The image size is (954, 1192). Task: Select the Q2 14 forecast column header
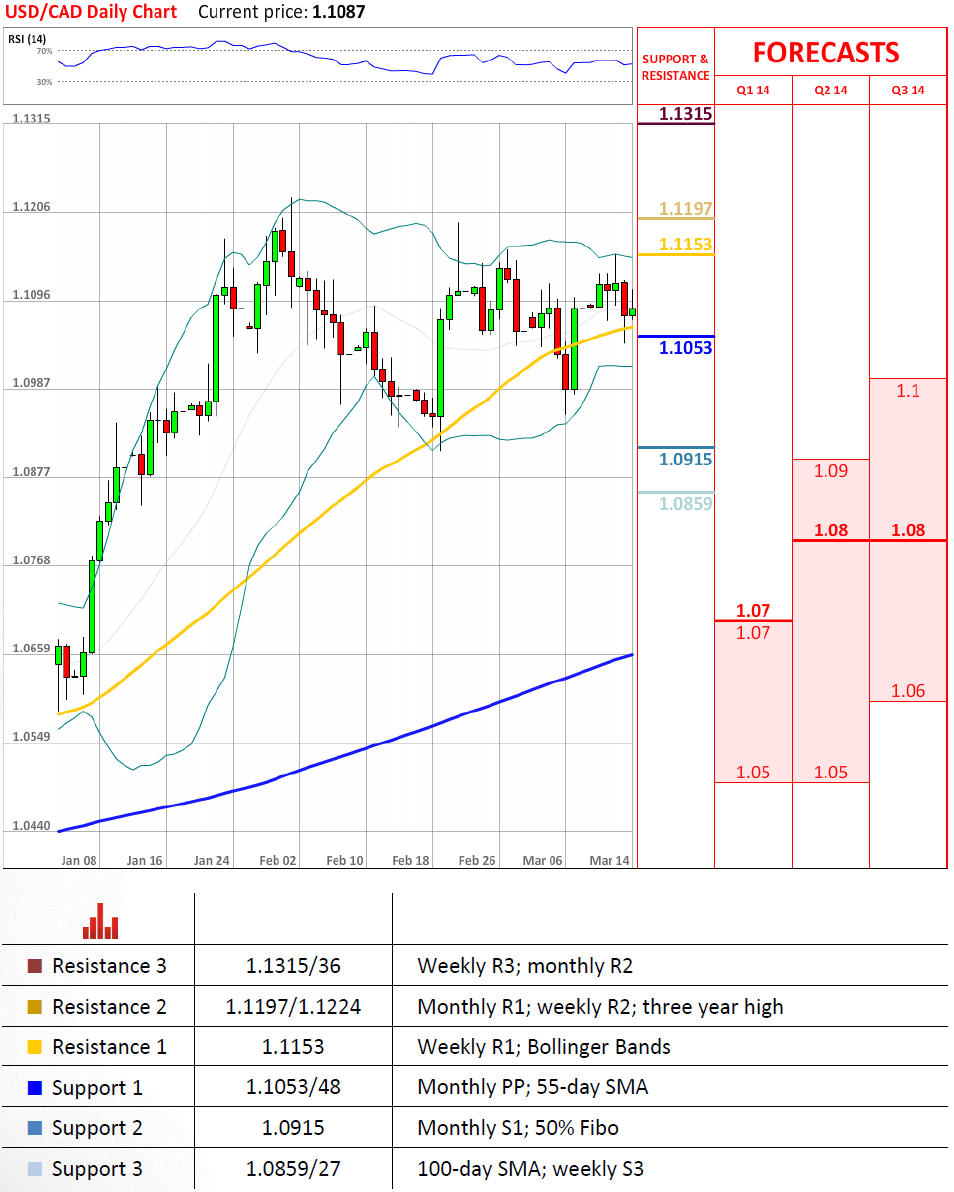click(x=830, y=90)
